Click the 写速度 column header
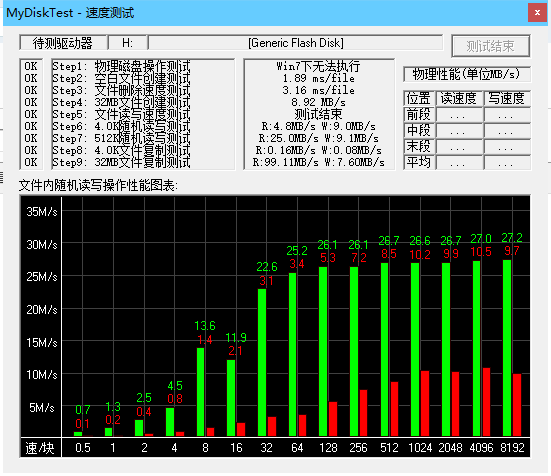 507,98
